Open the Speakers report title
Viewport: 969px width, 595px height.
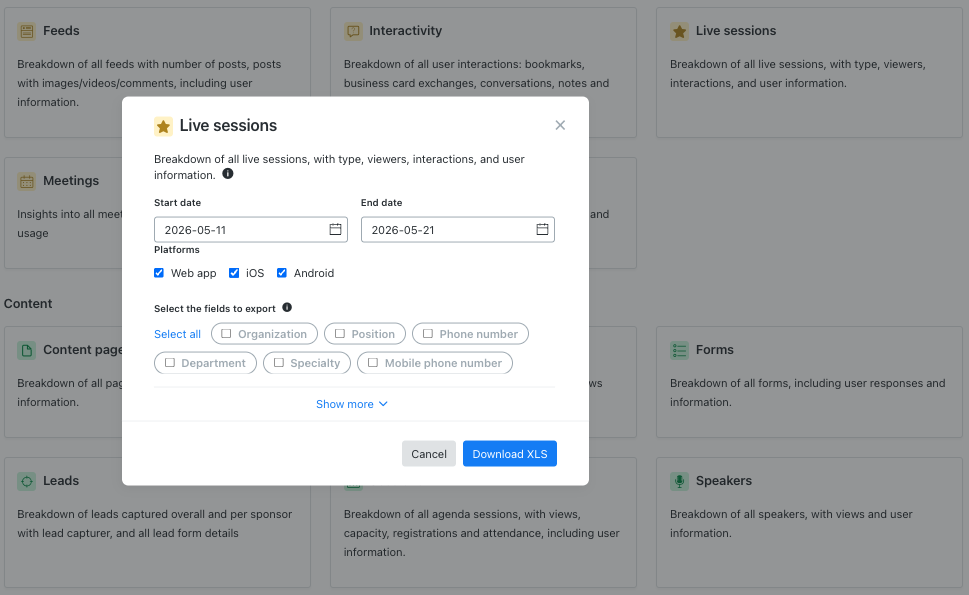coord(724,481)
